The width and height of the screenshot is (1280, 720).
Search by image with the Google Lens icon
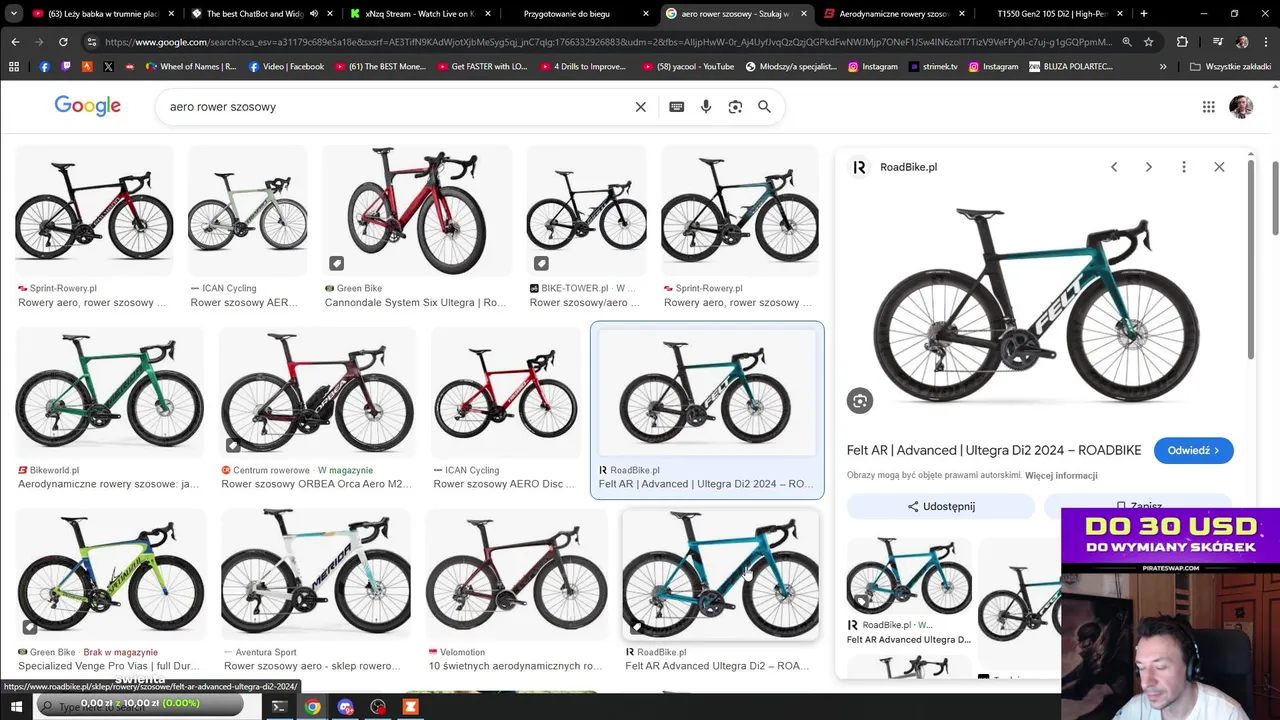click(x=735, y=107)
